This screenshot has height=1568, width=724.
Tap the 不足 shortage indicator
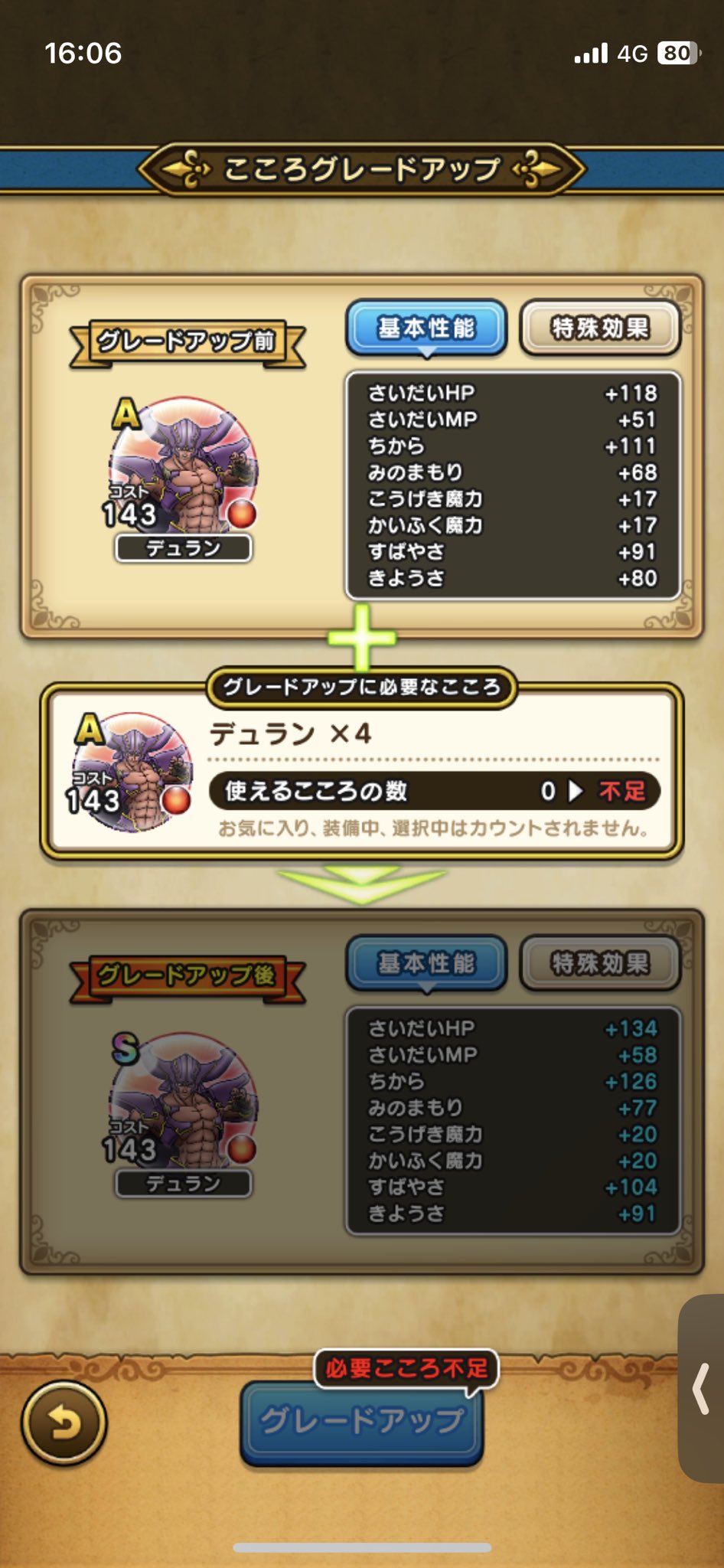[622, 791]
